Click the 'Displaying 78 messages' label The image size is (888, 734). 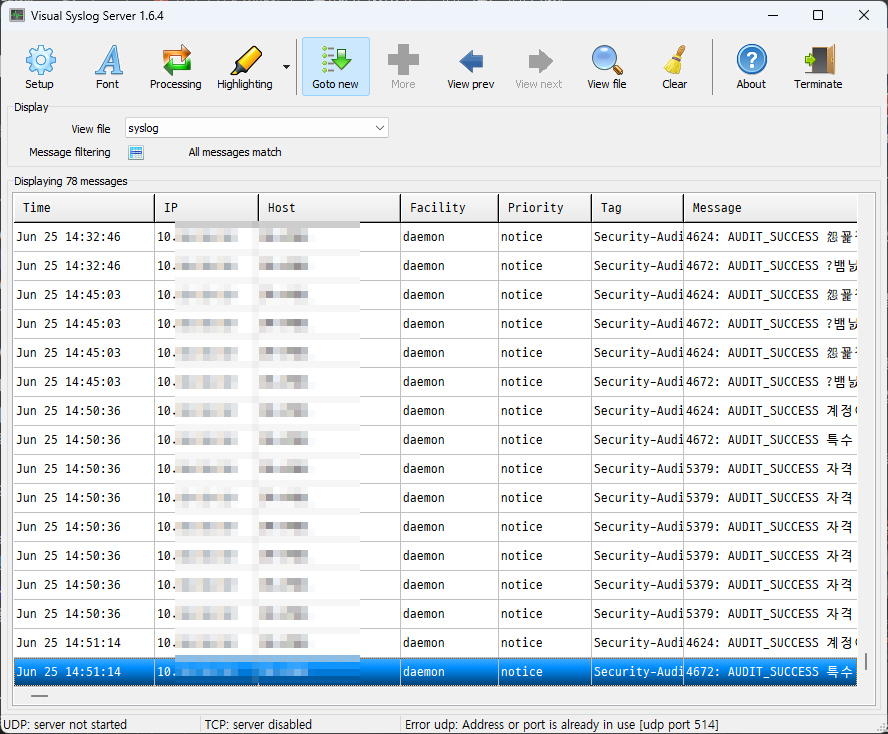coord(71,181)
